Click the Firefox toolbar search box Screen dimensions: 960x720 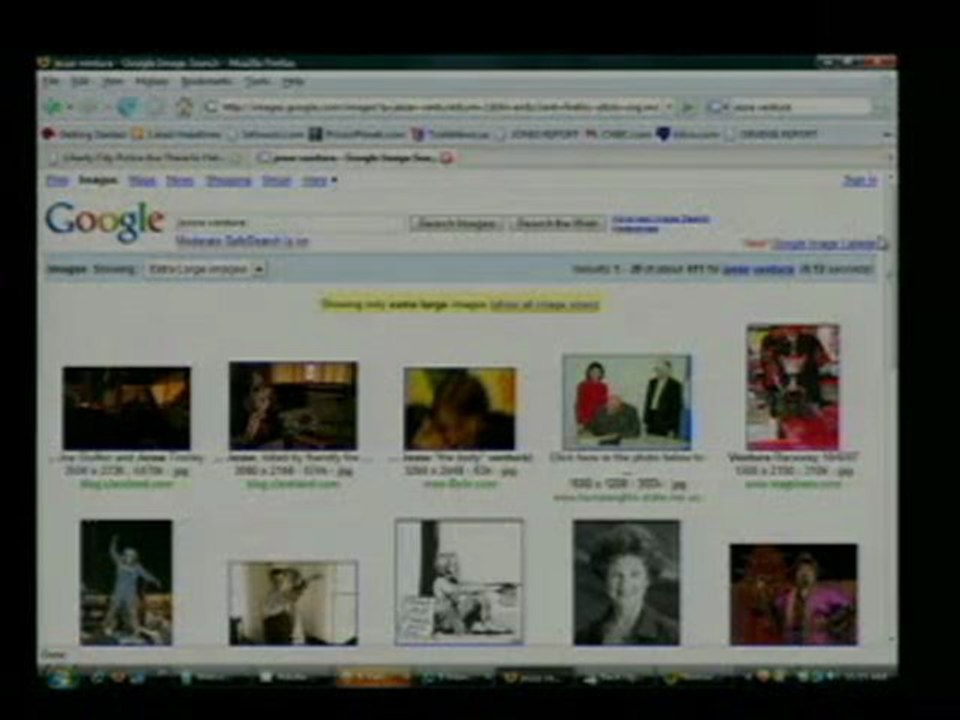click(x=788, y=107)
